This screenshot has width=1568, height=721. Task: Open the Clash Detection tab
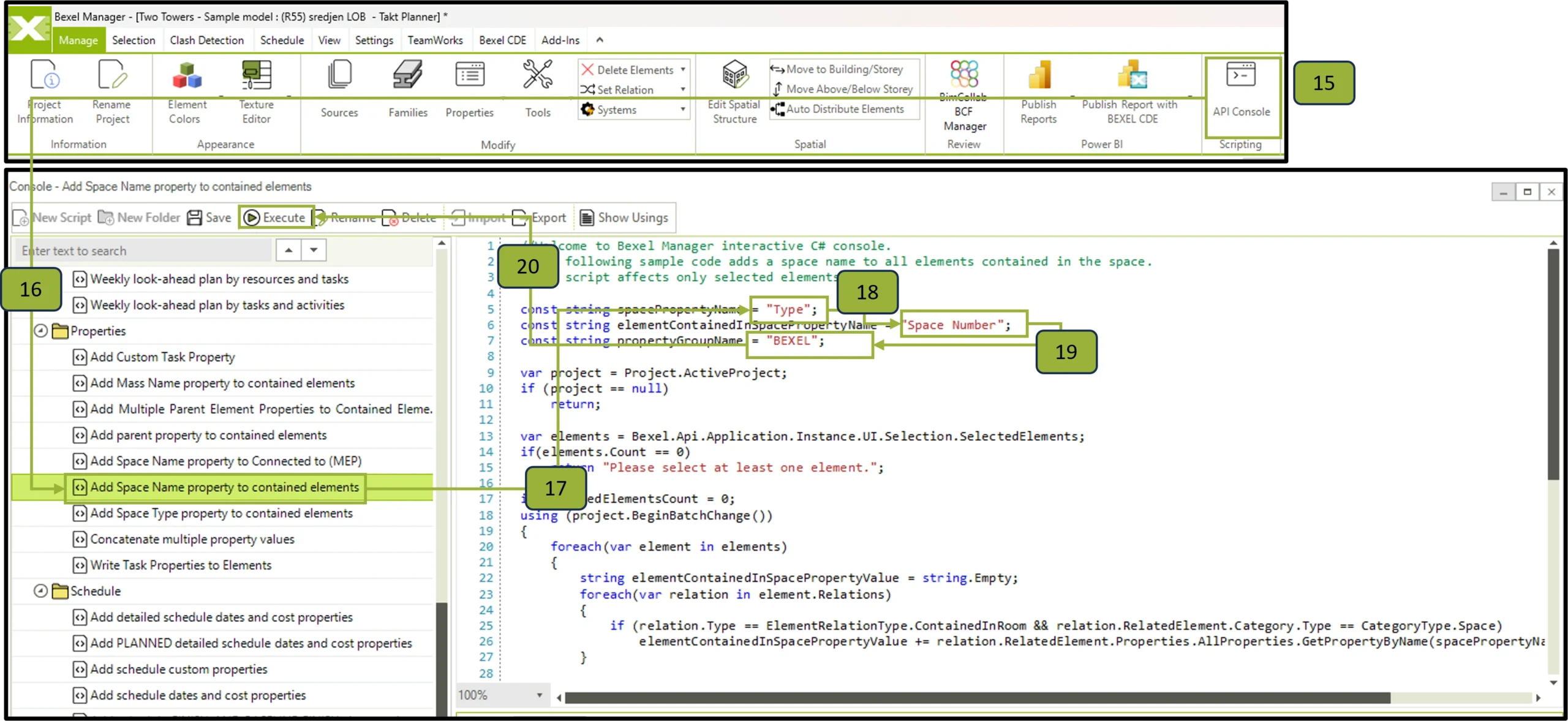(206, 40)
